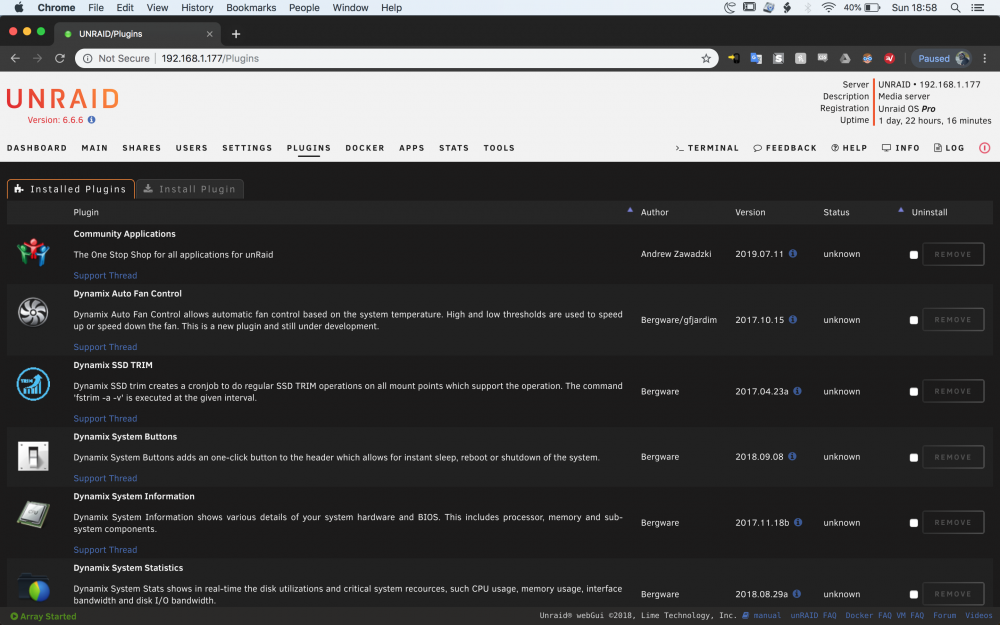
Task: Tick uninstall checkbox for Community Applications
Action: pyautogui.click(x=914, y=254)
